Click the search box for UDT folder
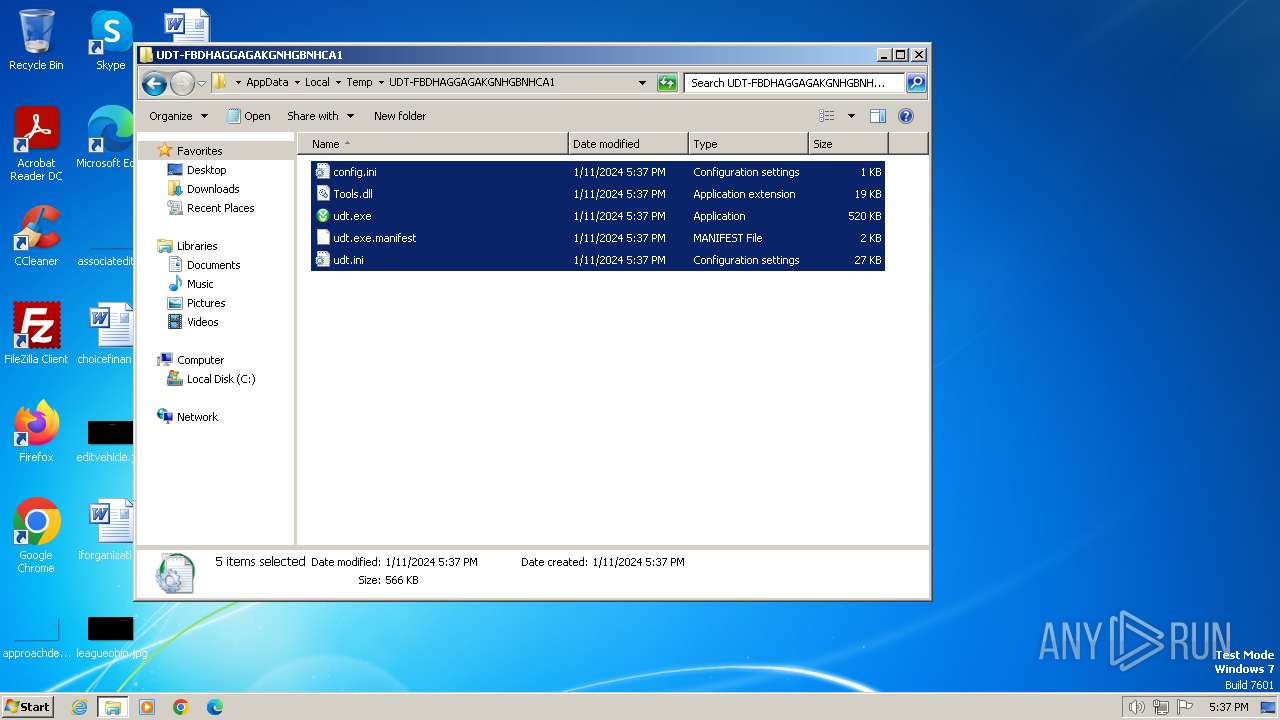The image size is (1280, 720). coord(794,83)
